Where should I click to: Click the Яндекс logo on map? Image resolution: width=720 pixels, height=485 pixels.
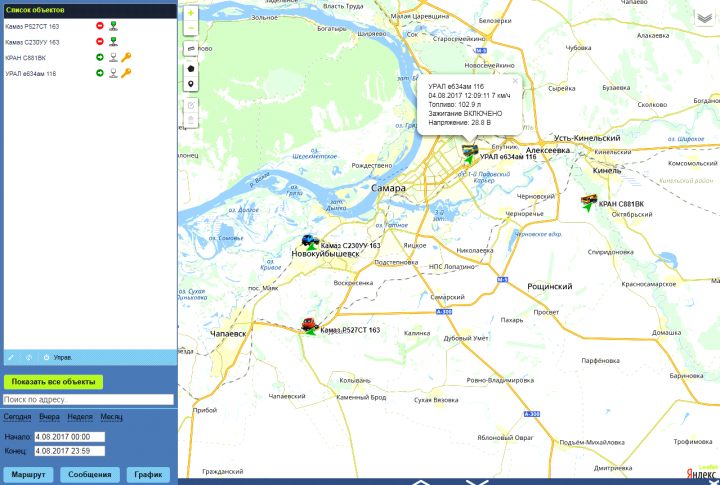pyautogui.click(x=701, y=474)
